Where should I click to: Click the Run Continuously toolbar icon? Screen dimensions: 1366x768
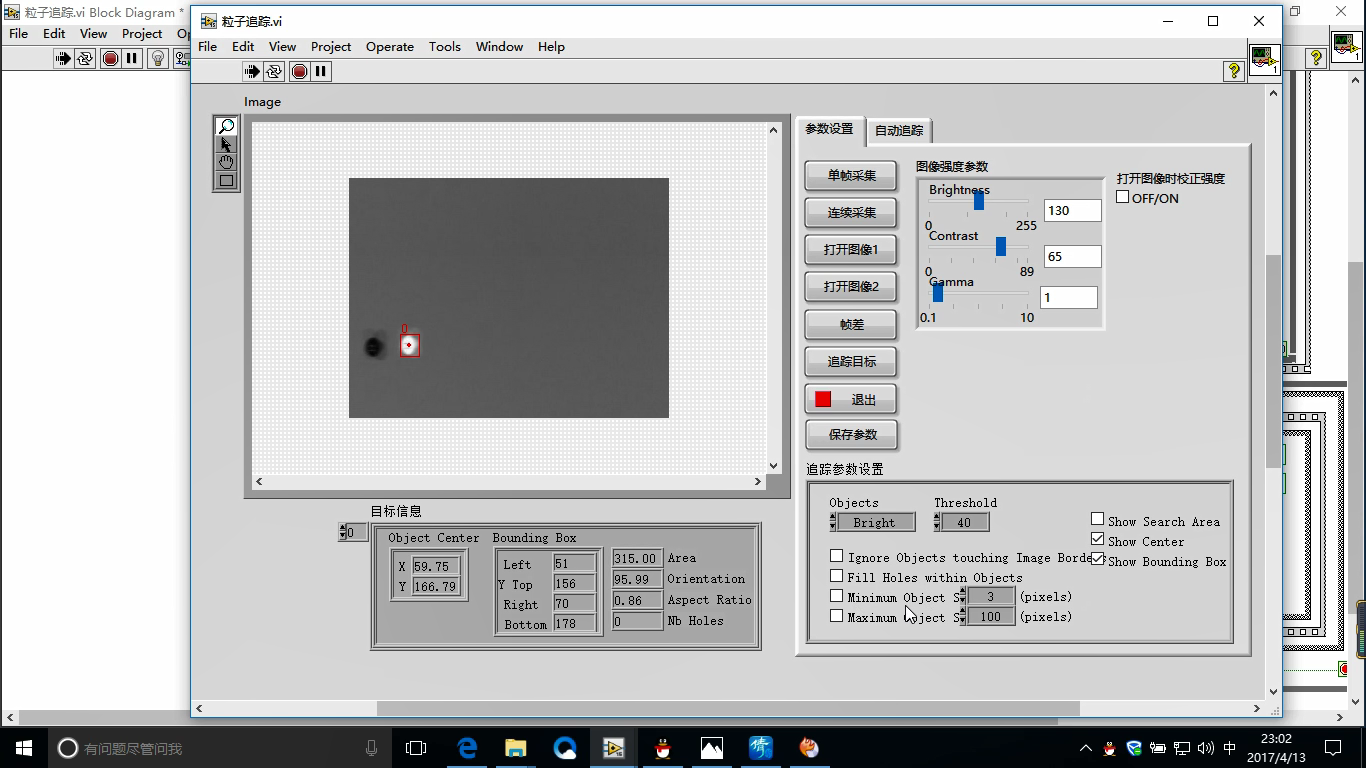(x=274, y=71)
